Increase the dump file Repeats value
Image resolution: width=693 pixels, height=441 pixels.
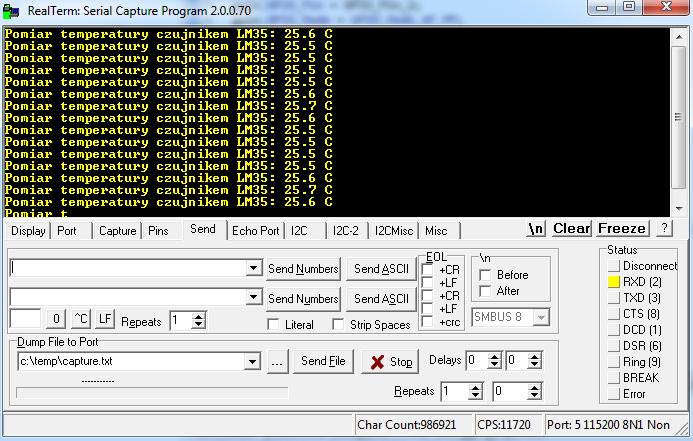475,387
